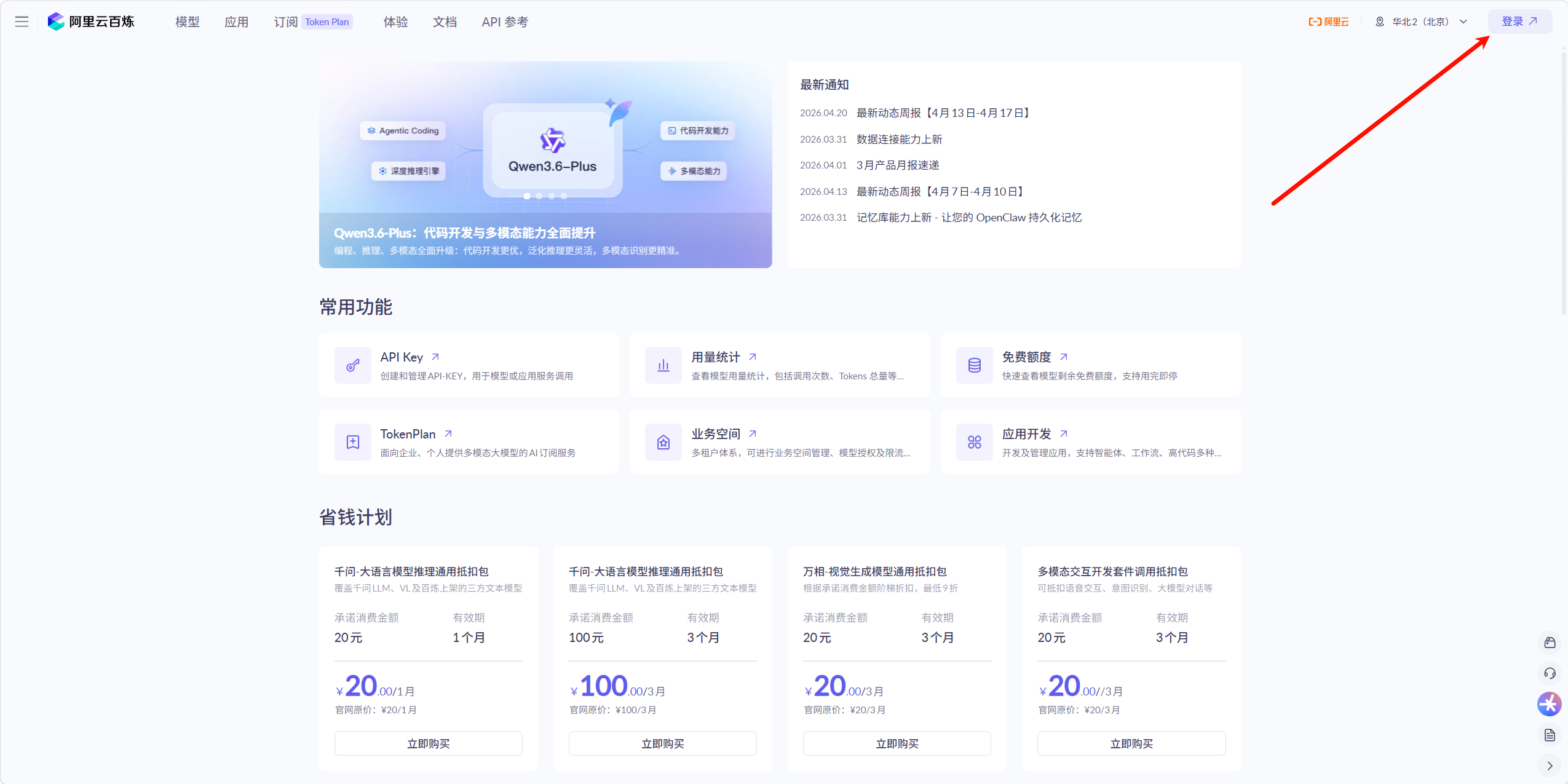Image resolution: width=1568 pixels, height=784 pixels.
Task: Open notice 记忆库能力上新 OpenClaw
Action: [x=969, y=218]
